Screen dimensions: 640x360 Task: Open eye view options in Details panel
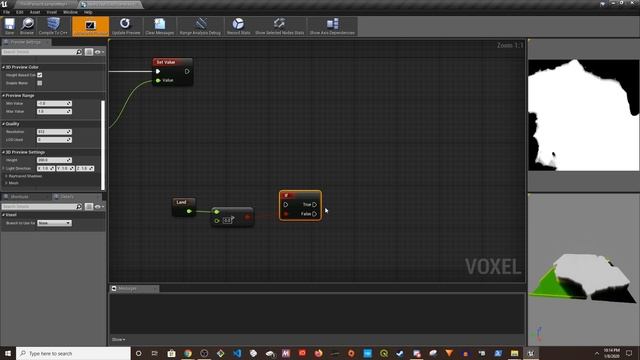[x=99, y=207]
